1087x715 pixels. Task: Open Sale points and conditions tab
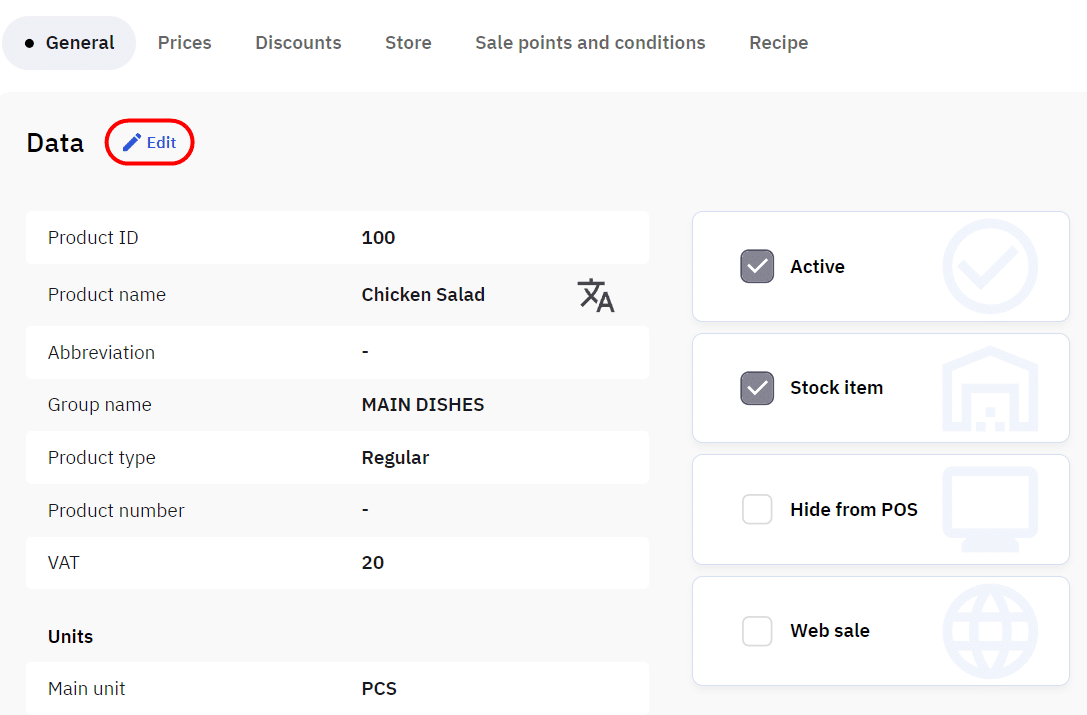coord(590,43)
